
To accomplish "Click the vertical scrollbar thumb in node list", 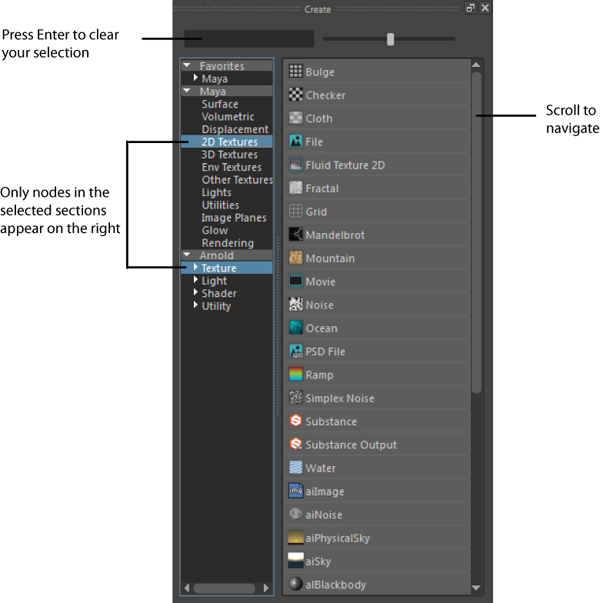I will (x=477, y=232).
